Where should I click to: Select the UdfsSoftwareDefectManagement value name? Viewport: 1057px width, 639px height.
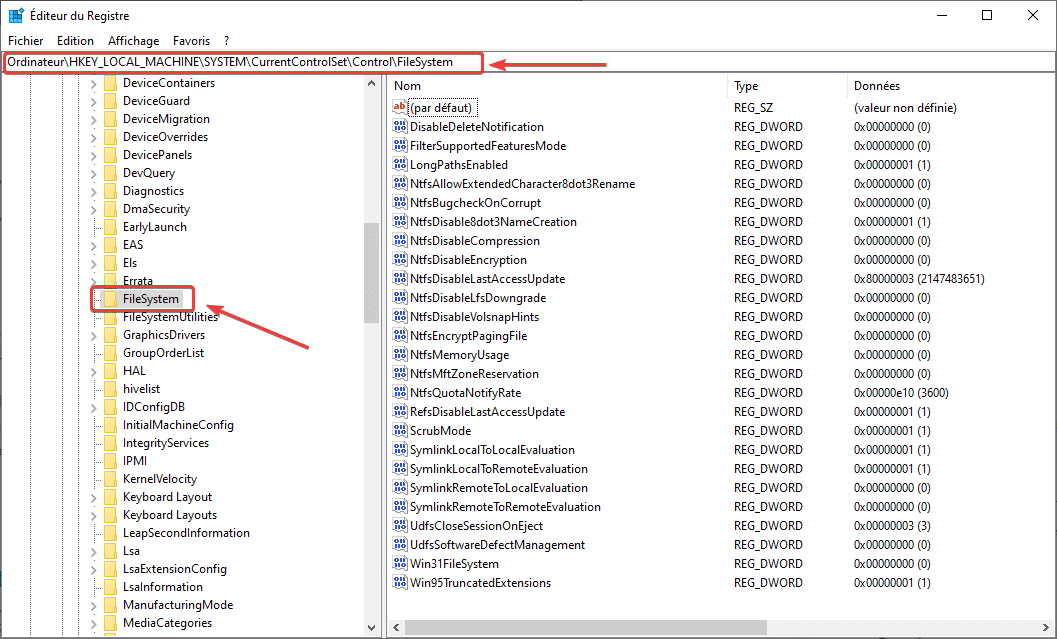[497, 545]
